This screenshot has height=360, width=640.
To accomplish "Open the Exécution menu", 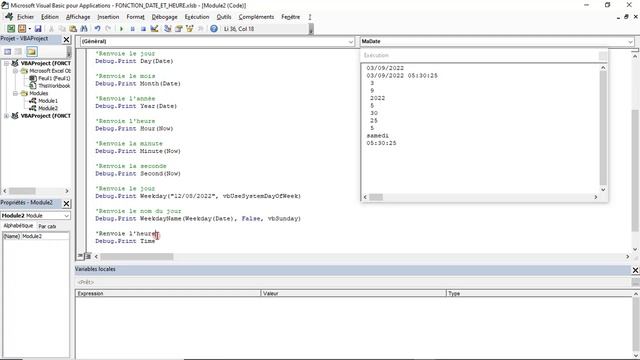I will tap(197, 17).
